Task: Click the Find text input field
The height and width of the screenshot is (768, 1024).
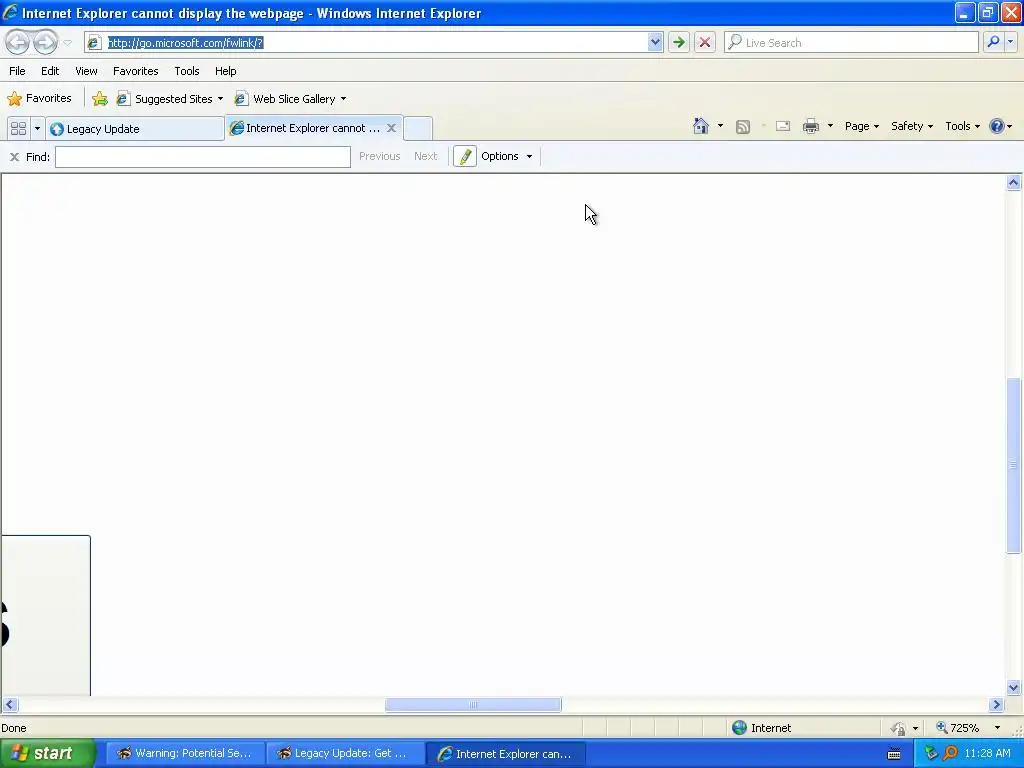Action: (202, 157)
